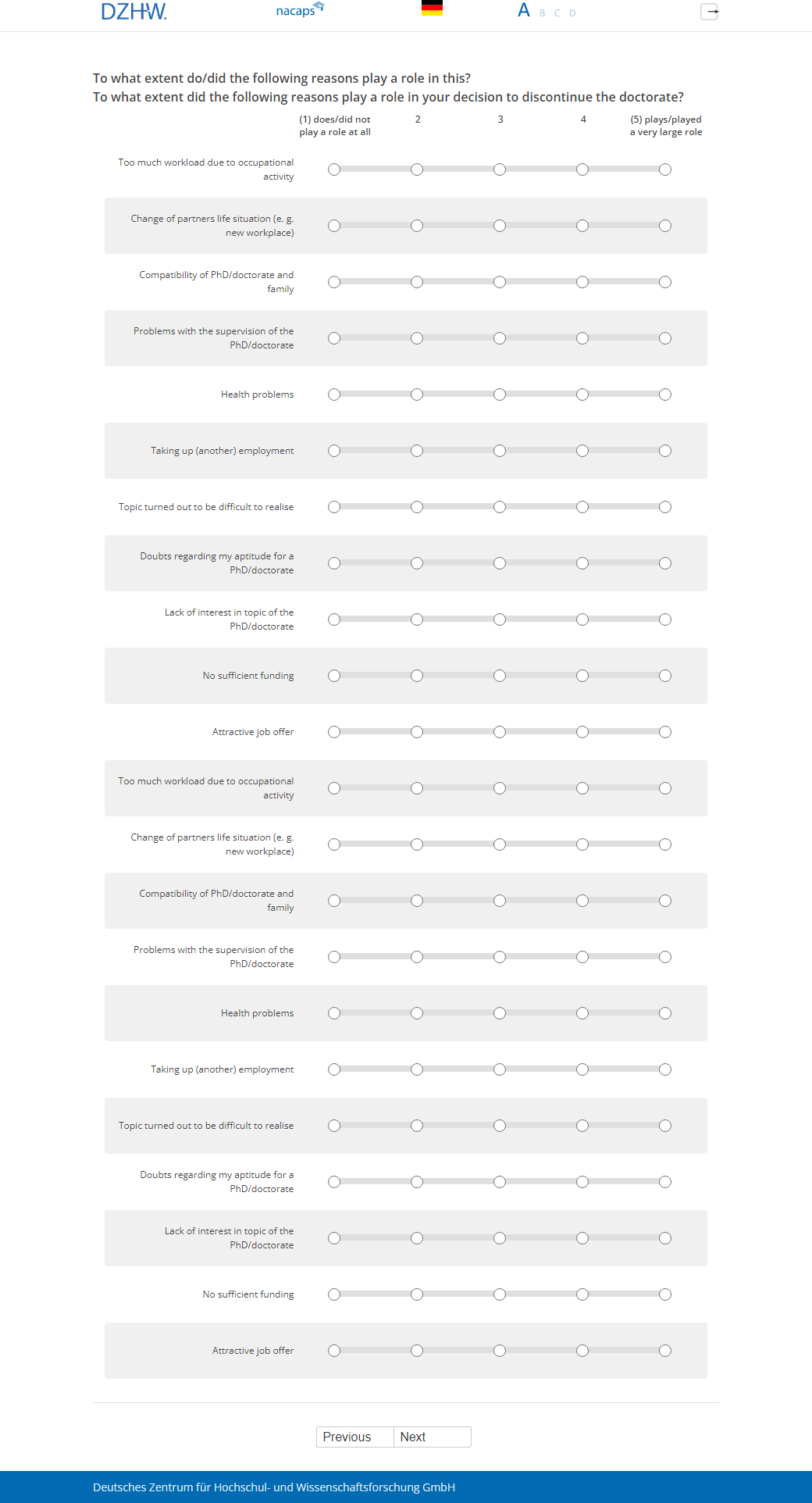Click the Next button

click(432, 1437)
